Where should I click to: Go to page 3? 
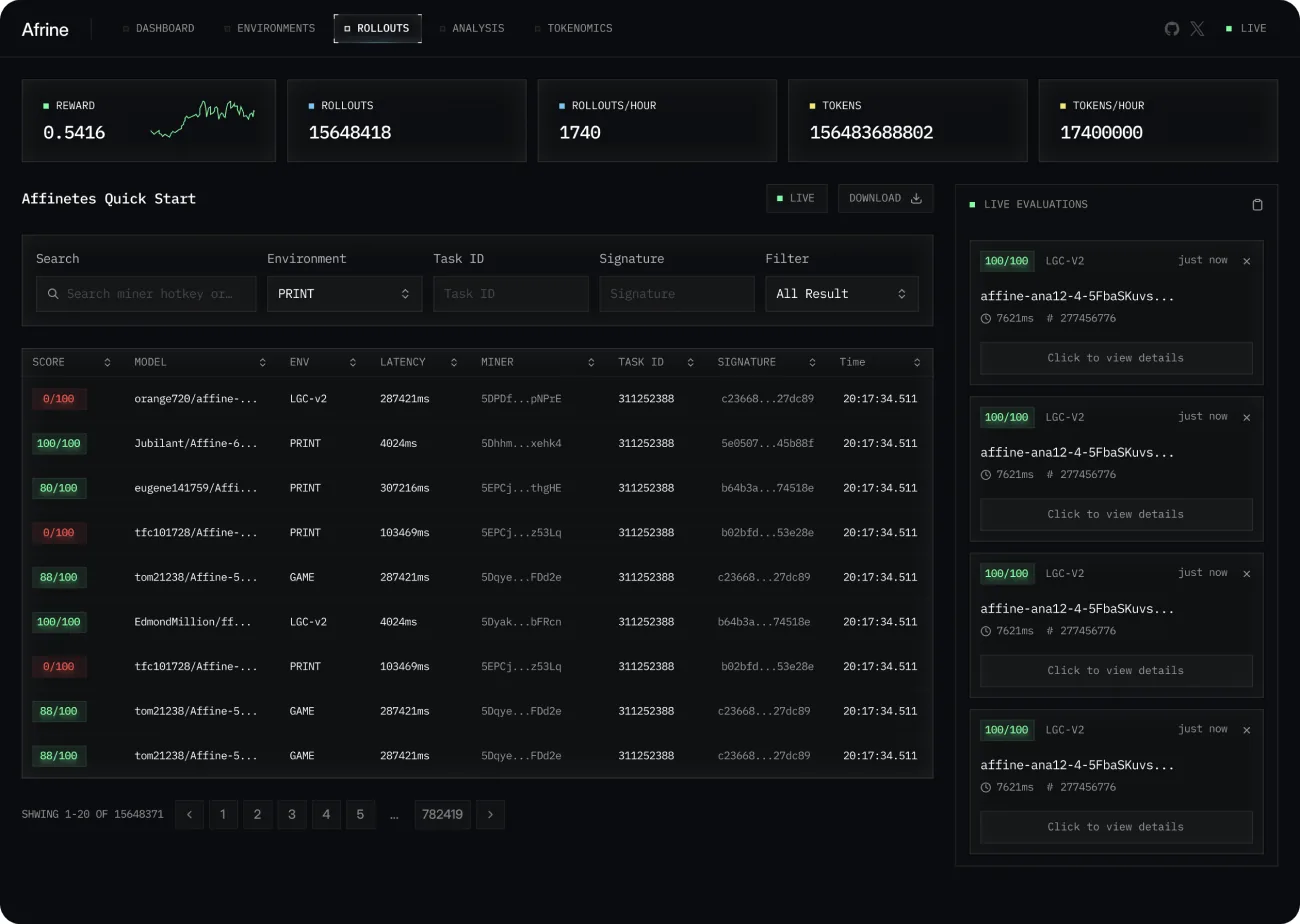[292, 815]
